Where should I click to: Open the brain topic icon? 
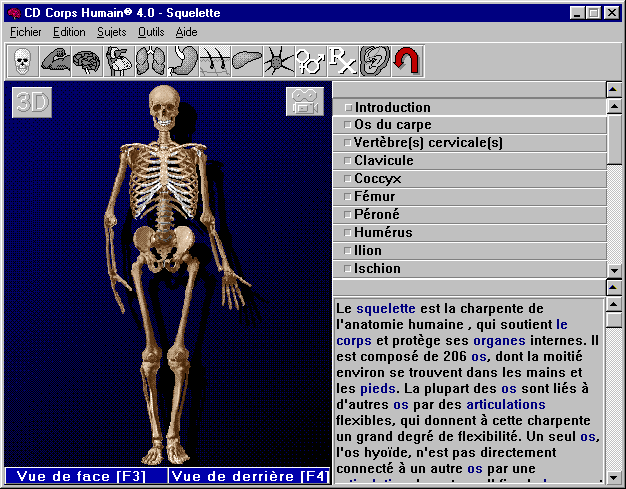pyautogui.click(x=86, y=61)
